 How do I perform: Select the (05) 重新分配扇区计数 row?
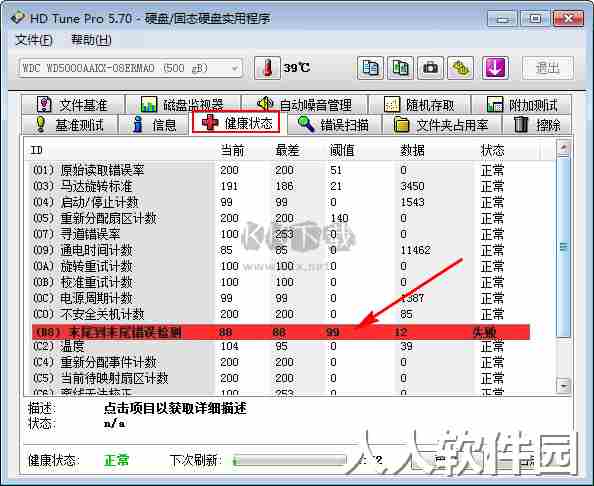(280, 218)
